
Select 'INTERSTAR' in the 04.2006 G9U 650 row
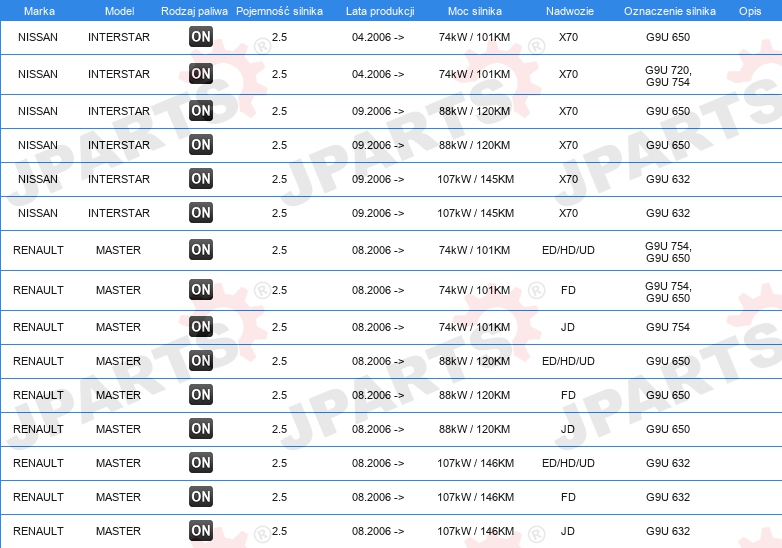pos(119,37)
